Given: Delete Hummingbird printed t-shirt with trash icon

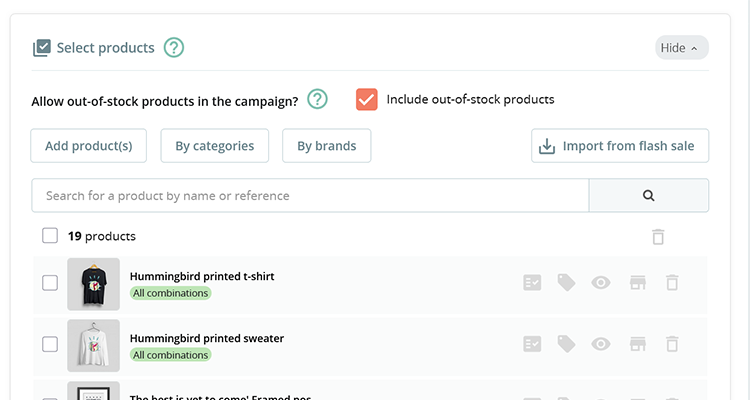Looking at the screenshot, I should pyautogui.click(x=672, y=283).
